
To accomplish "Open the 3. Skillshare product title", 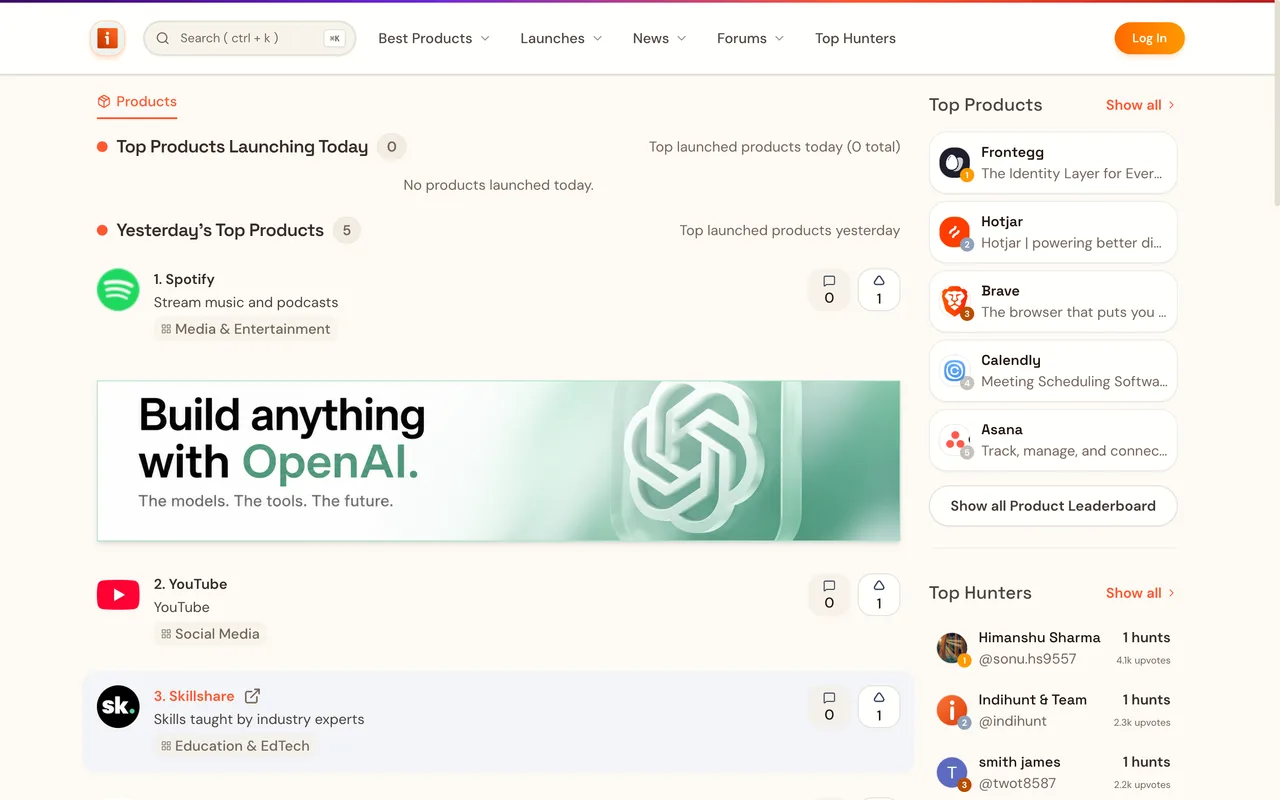I will pos(194,696).
